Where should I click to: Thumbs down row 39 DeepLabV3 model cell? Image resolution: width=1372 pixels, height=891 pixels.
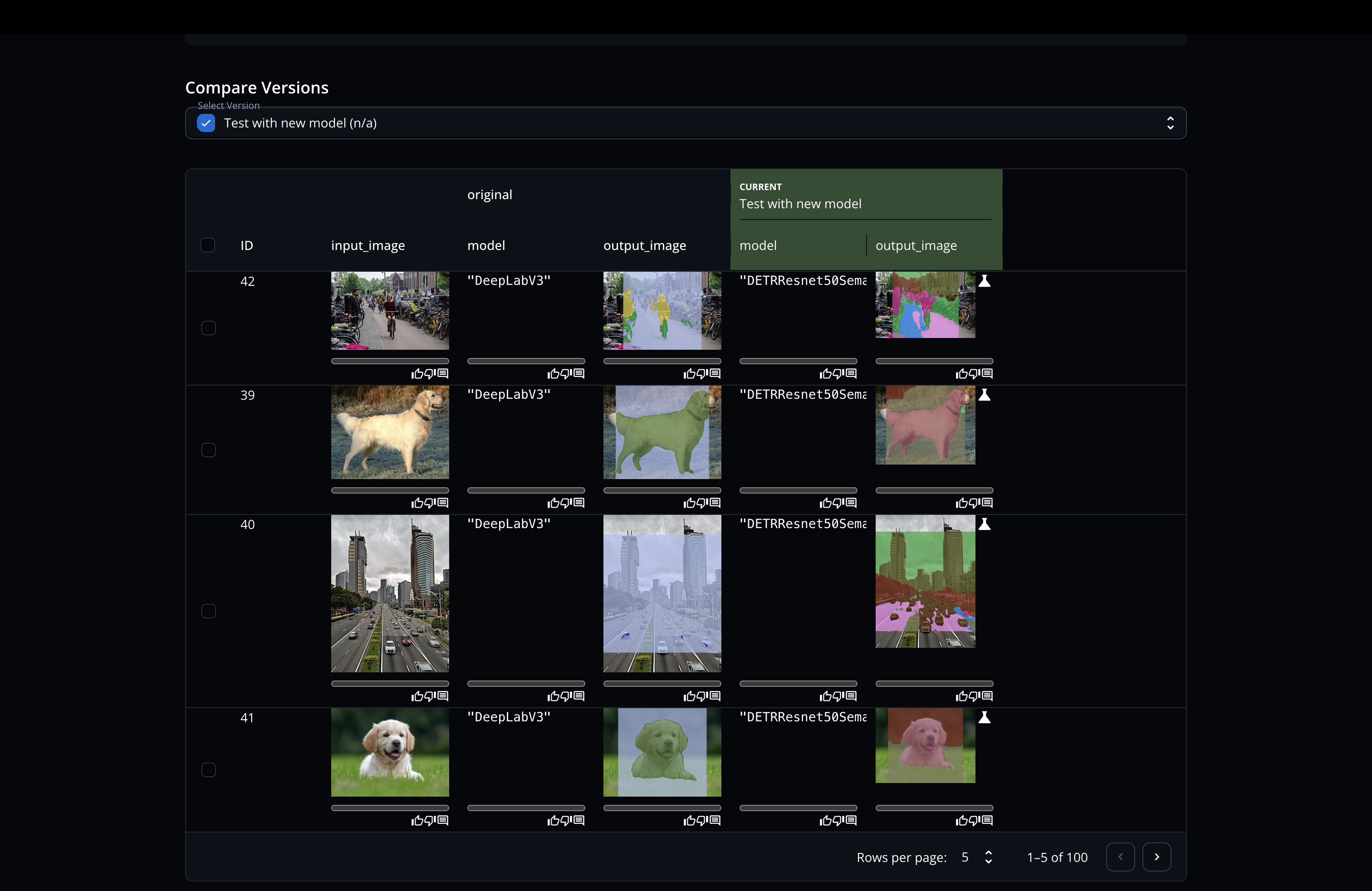tap(567, 503)
